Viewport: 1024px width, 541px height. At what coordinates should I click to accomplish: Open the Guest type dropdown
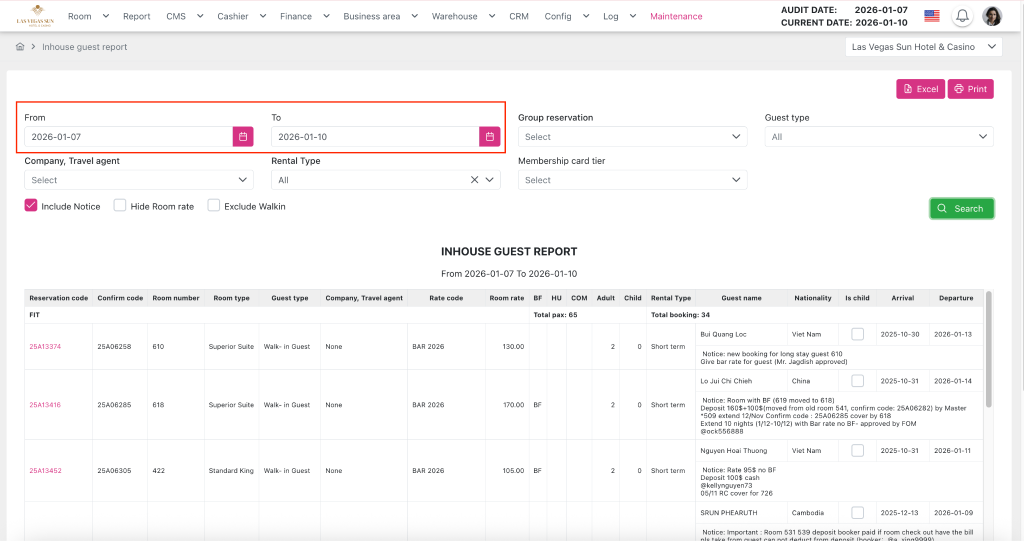[878, 137]
